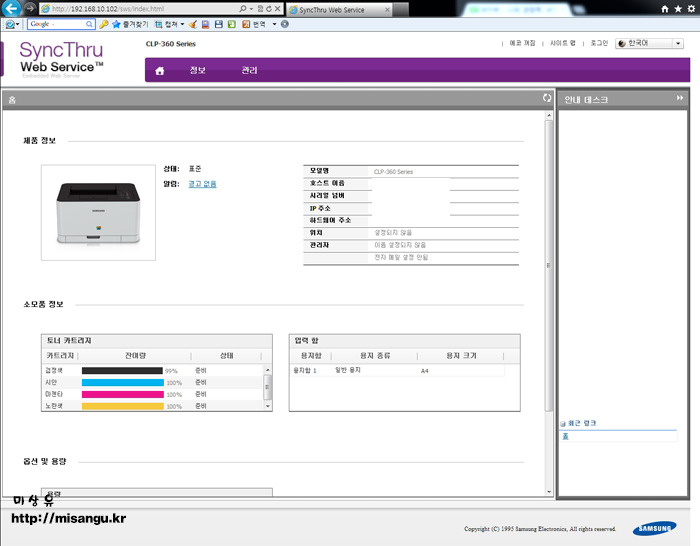Viewport: 700px width, 546px height.
Task: Click the 에코 꺼짐 link at top
Action: tap(522, 43)
